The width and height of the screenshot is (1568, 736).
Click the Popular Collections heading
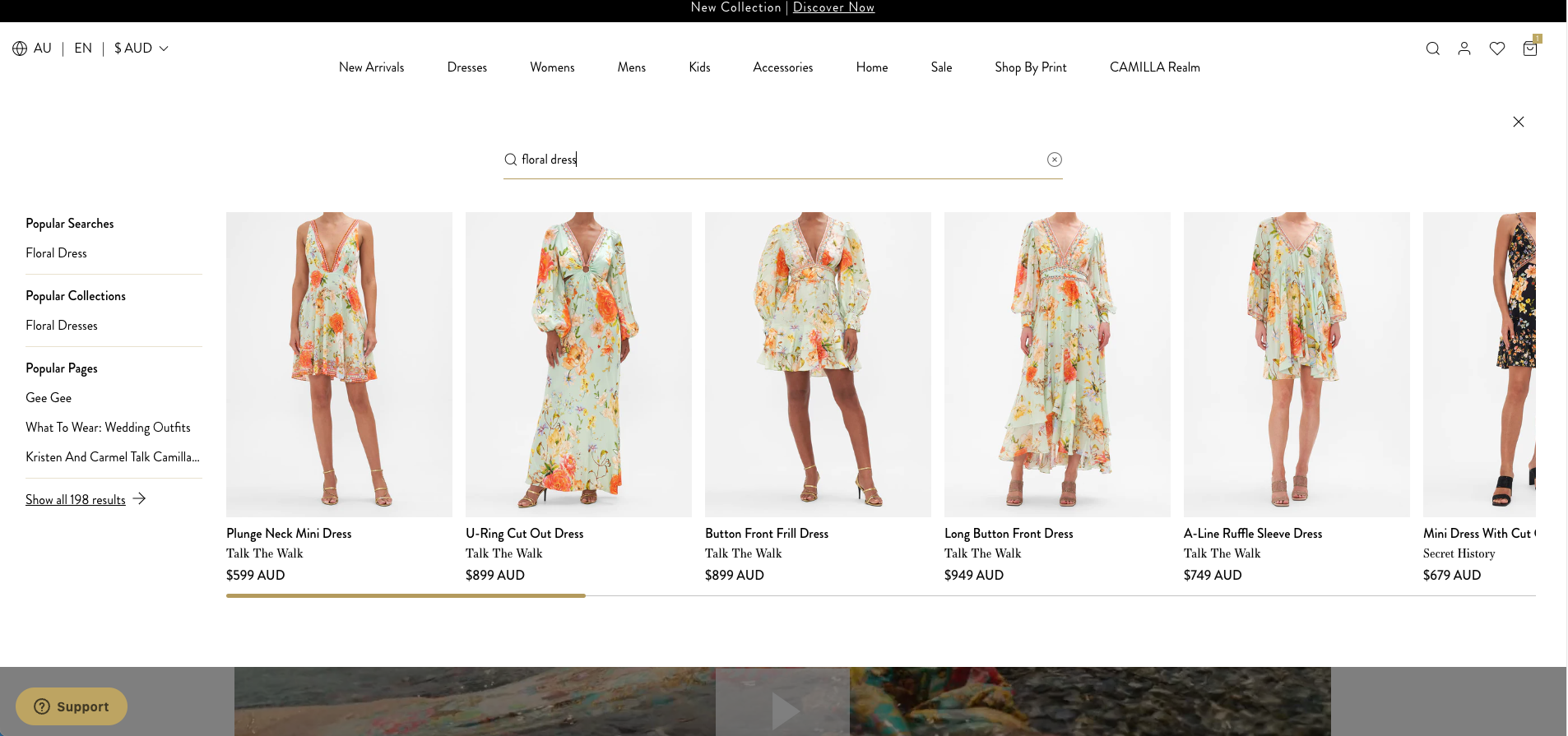click(76, 296)
